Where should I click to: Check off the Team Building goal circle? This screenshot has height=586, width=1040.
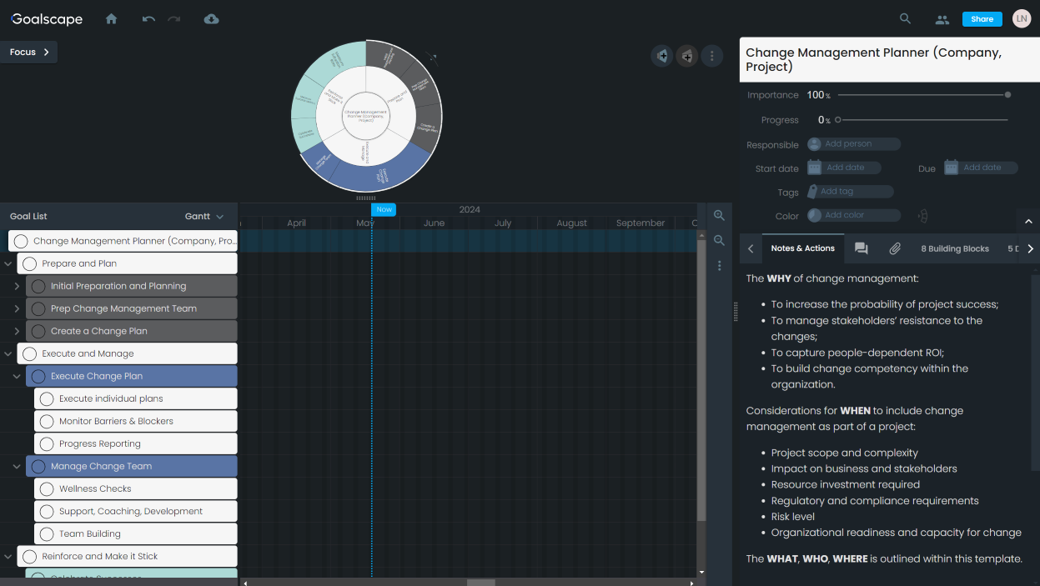47,534
